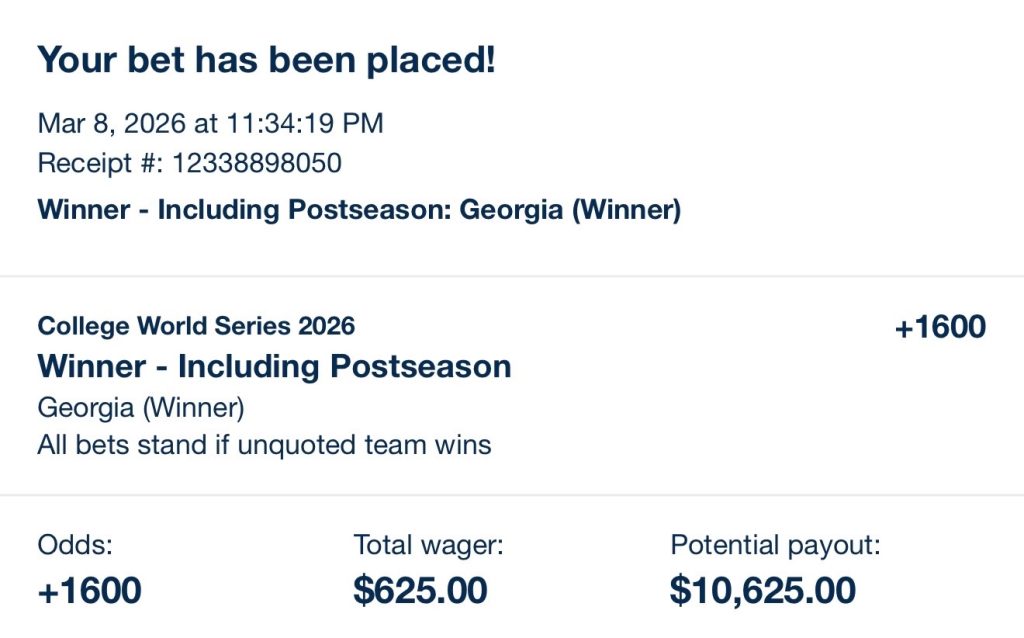
Task: Click the large "Winner - Including Postseason" market title
Action: point(274,366)
